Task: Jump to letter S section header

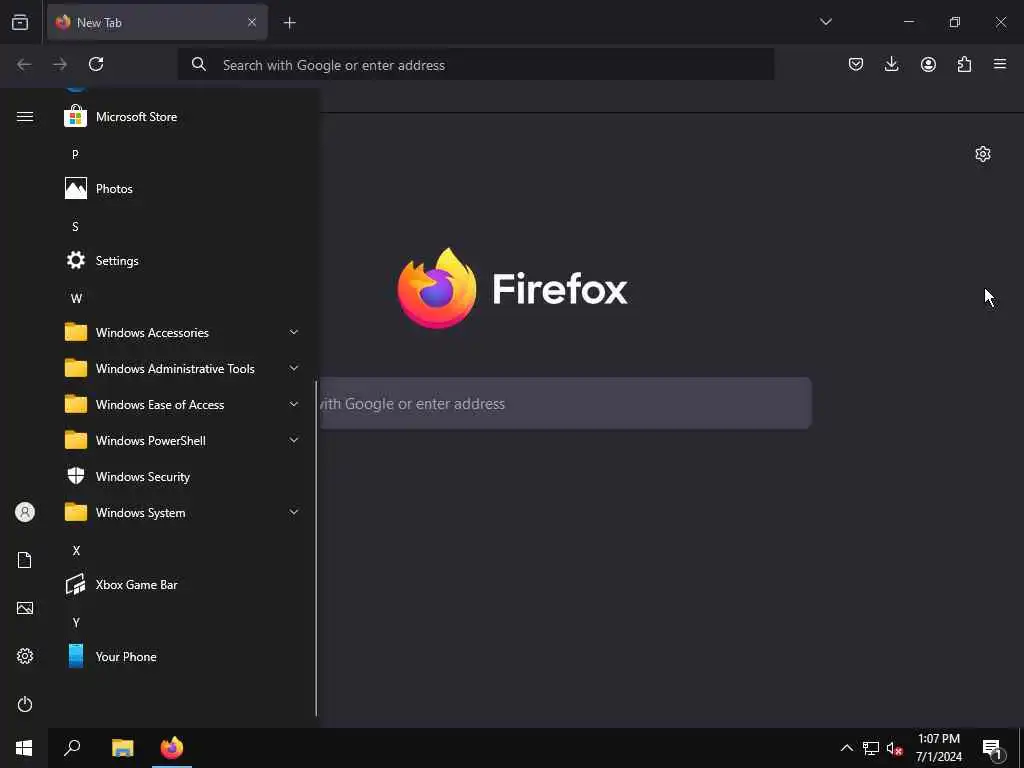Action: [75, 227]
